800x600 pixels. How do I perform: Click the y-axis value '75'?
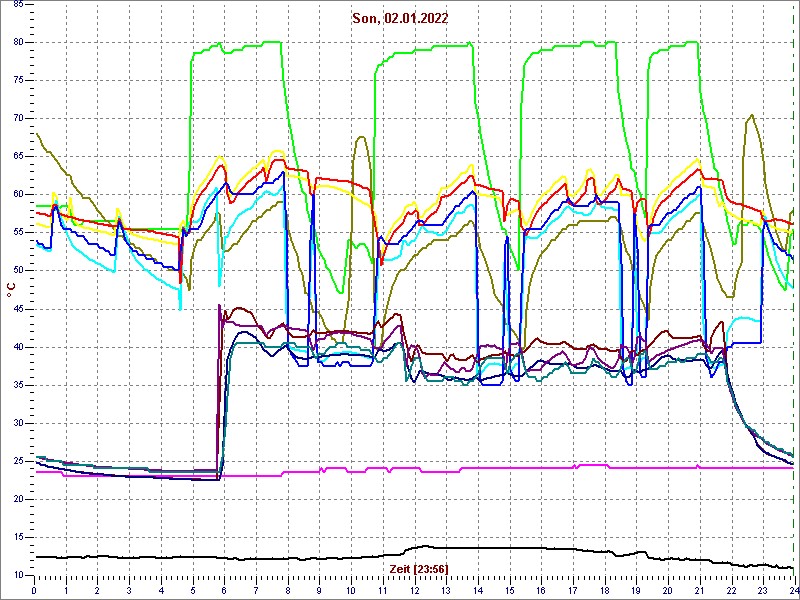(x=18, y=80)
